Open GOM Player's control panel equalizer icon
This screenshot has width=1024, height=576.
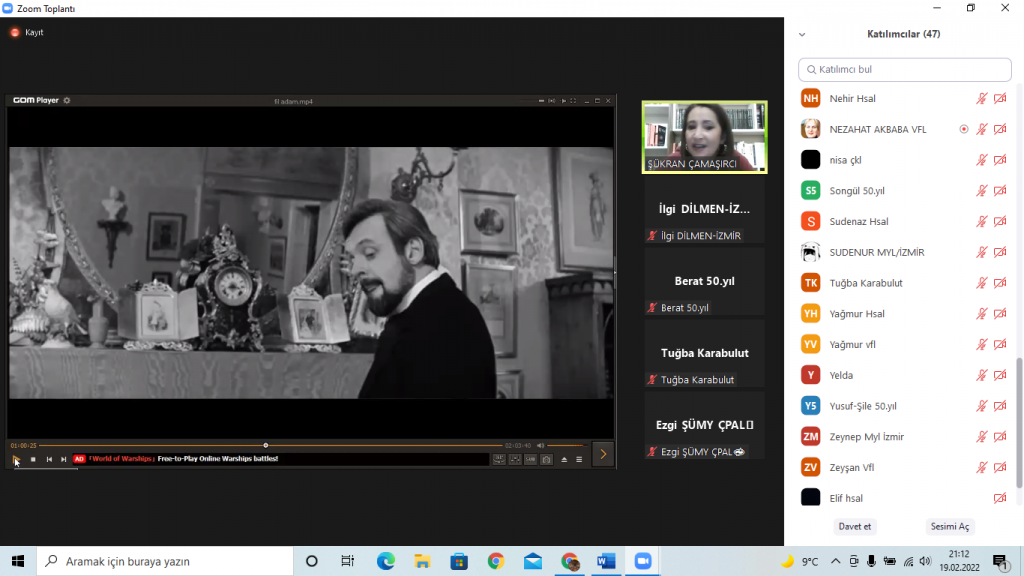coord(515,459)
